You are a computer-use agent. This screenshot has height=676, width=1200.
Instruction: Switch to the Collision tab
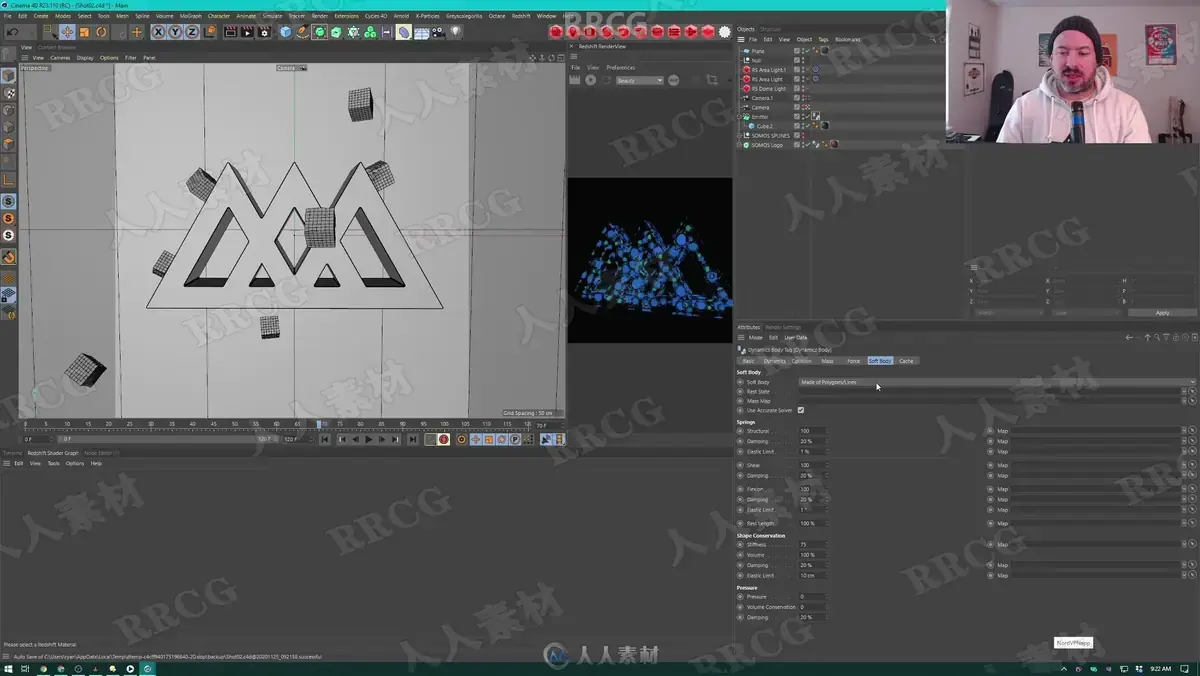pos(801,361)
